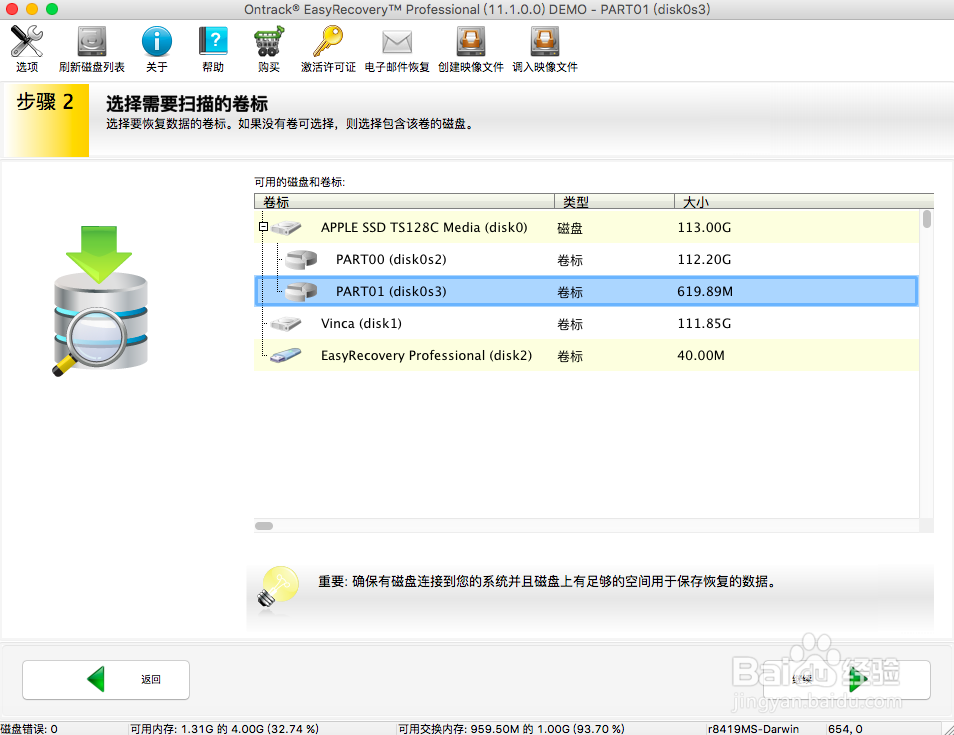Click the continue button with green arrow
Image resolution: width=954 pixels, height=735 pixels.
point(846,680)
